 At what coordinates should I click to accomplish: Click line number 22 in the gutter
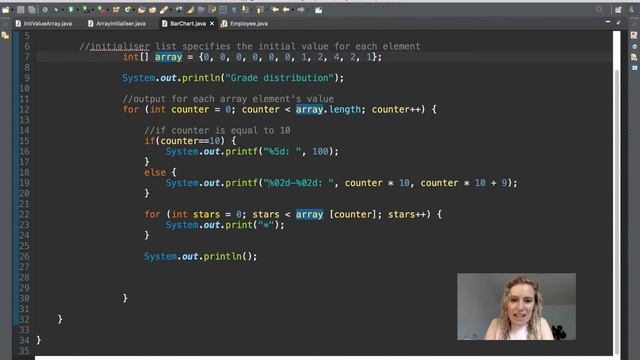click(24, 214)
